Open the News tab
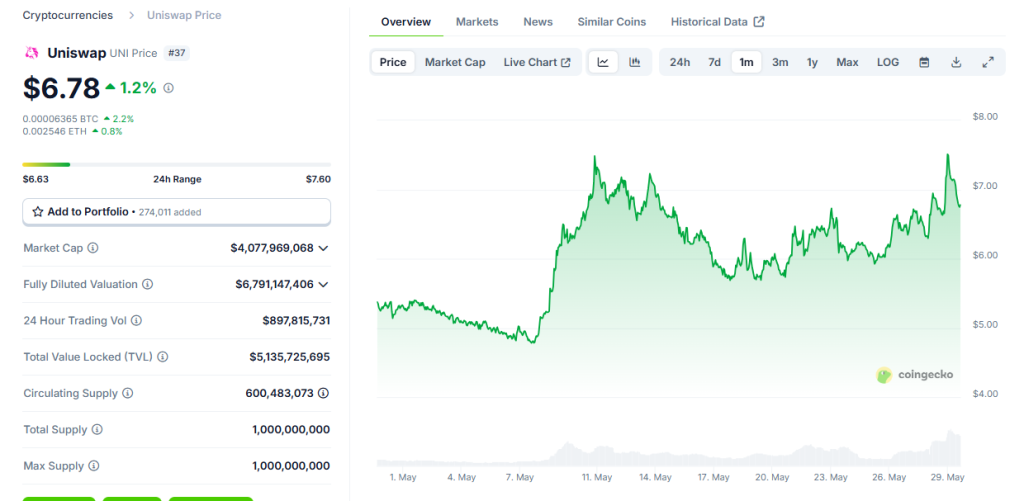1024x501 pixels. coord(538,22)
